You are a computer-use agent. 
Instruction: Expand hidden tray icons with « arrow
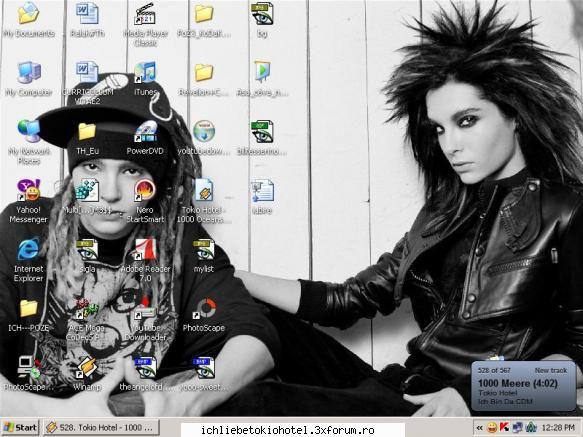pyautogui.click(x=480, y=428)
